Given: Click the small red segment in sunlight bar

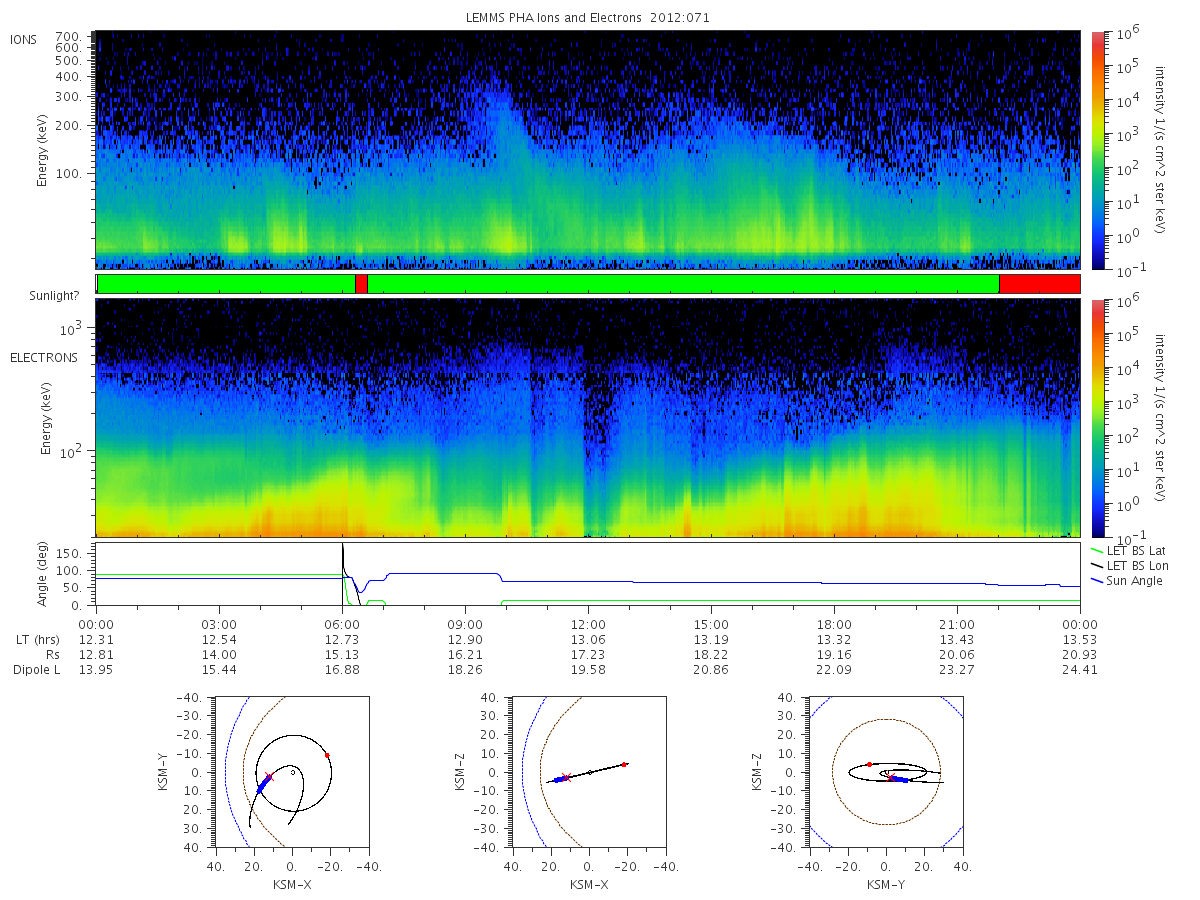Looking at the screenshot, I should coord(361,284).
